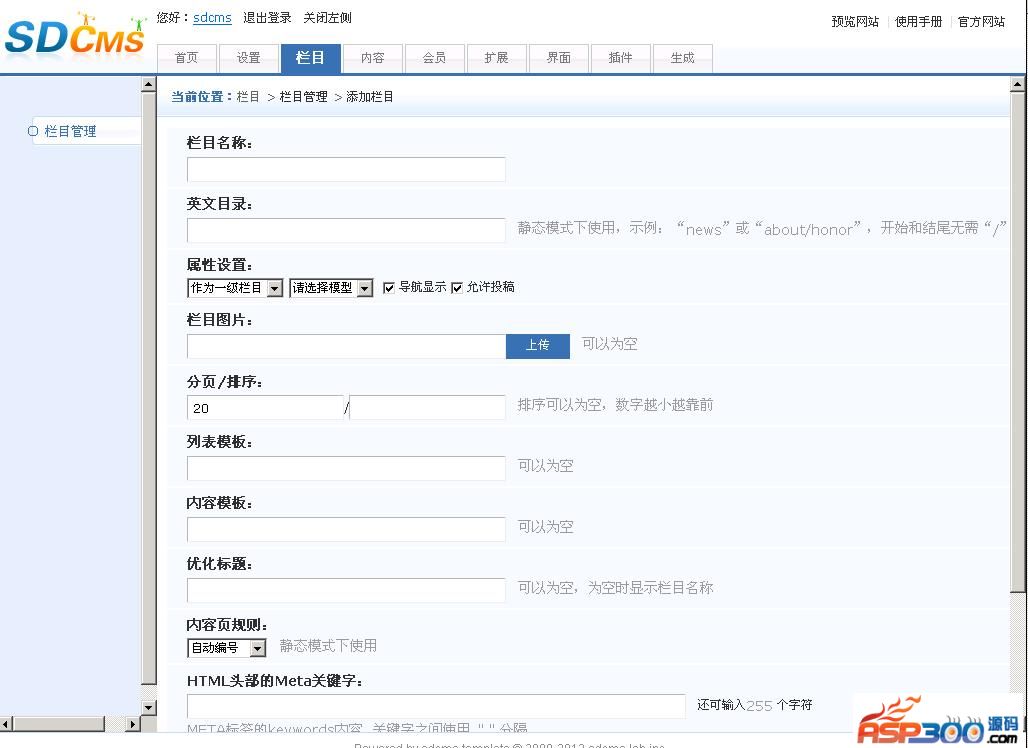Click the left sidebar scrollbar up arrow
1028x748 pixels.
pos(149,85)
